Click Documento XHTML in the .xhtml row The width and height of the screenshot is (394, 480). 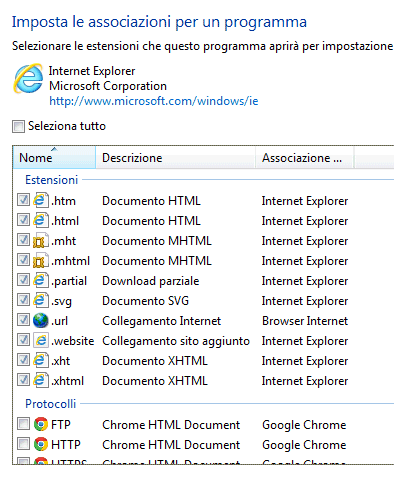155,381
